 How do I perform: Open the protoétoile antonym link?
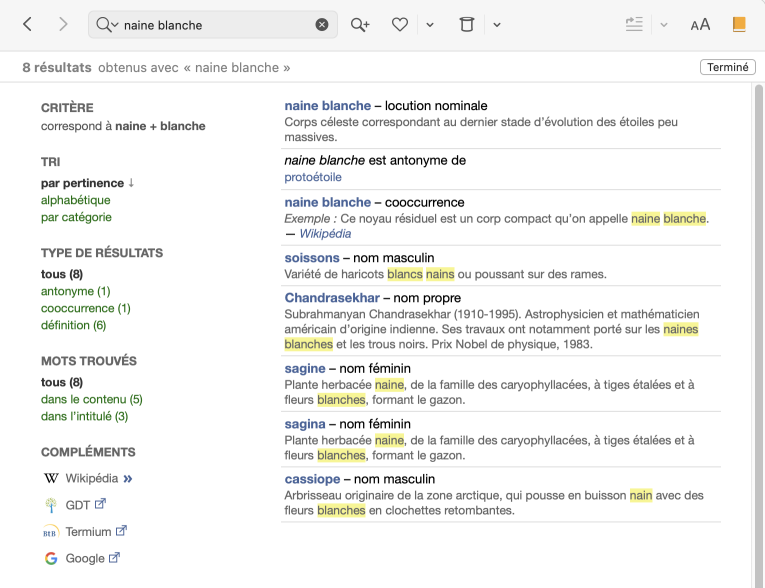(x=313, y=177)
